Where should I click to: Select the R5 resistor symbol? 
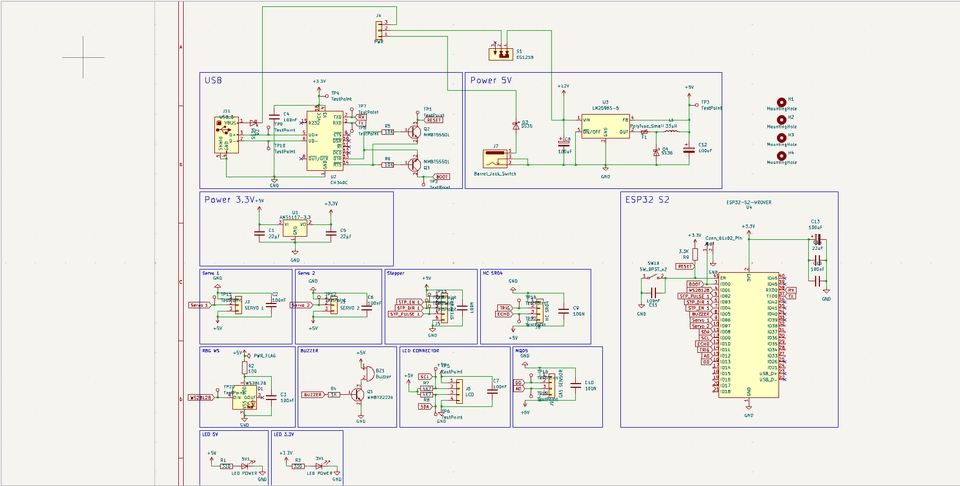coord(388,132)
